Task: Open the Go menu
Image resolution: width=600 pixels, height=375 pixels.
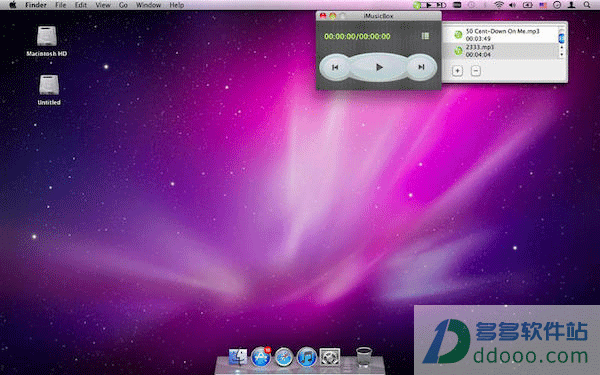Action: pyautogui.click(x=123, y=5)
